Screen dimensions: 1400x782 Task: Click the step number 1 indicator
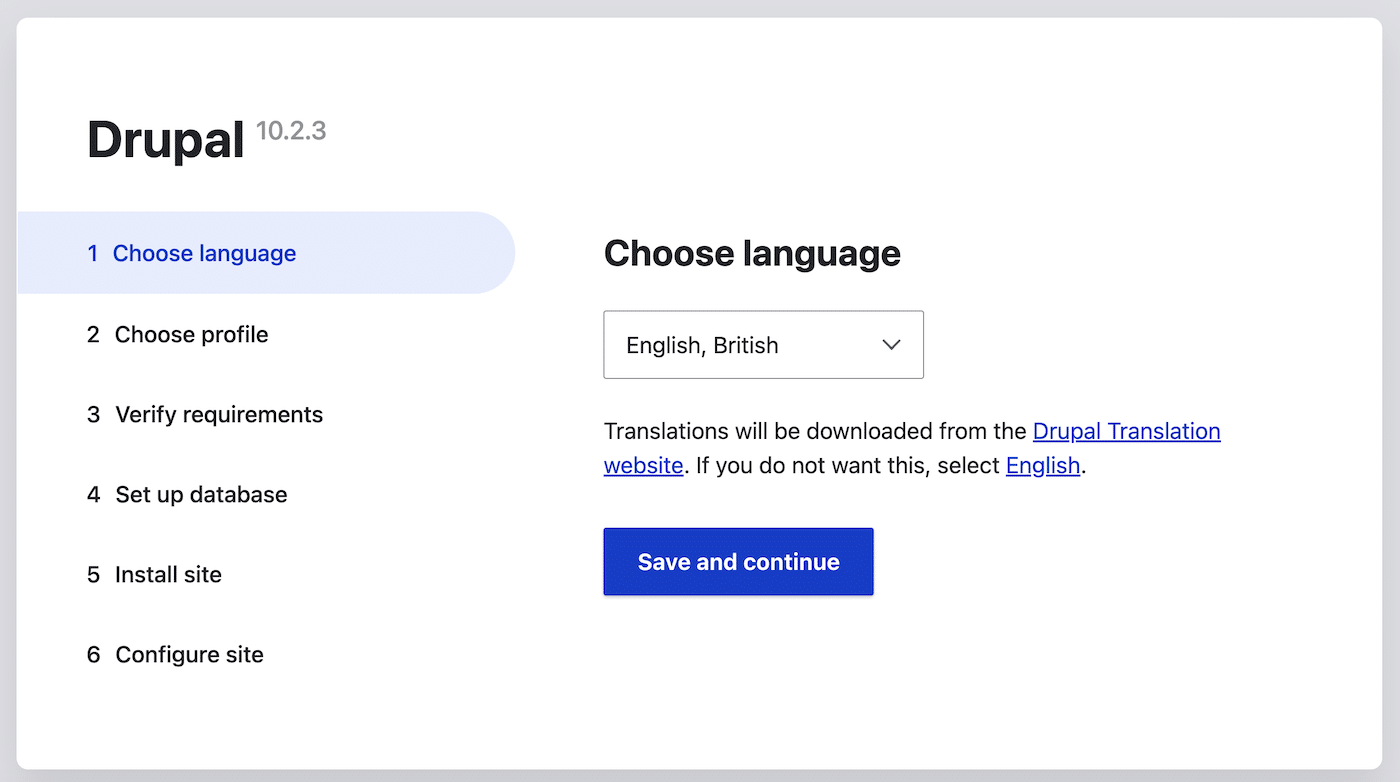coord(92,253)
